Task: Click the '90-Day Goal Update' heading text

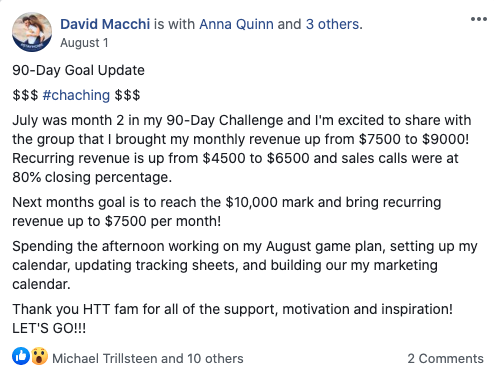Action: 79,70
